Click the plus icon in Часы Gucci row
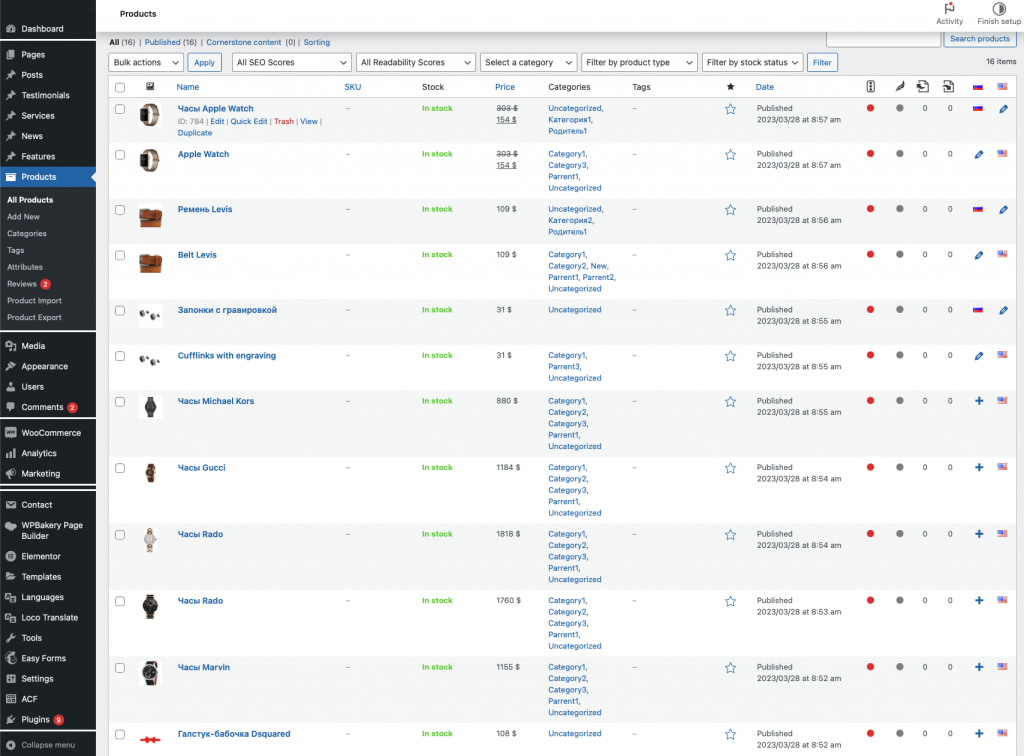 (978, 467)
